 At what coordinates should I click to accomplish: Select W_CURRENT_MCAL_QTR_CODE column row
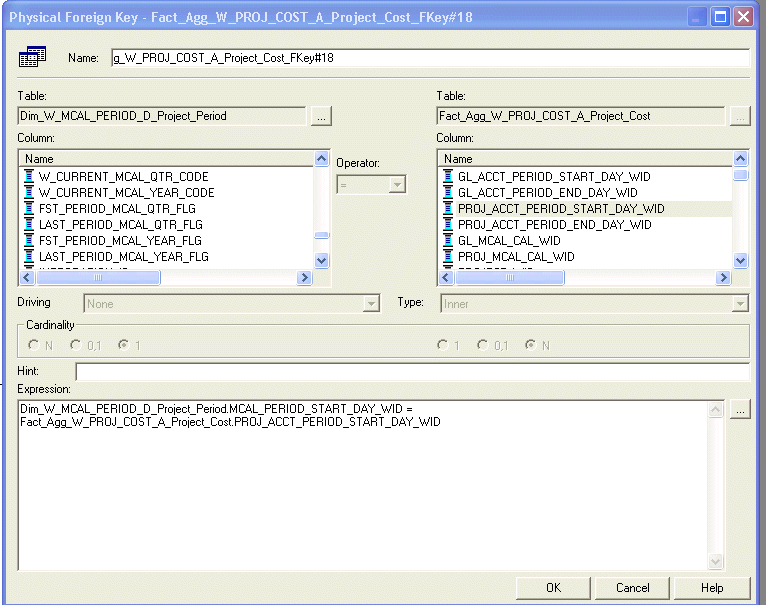pyautogui.click(x=167, y=176)
